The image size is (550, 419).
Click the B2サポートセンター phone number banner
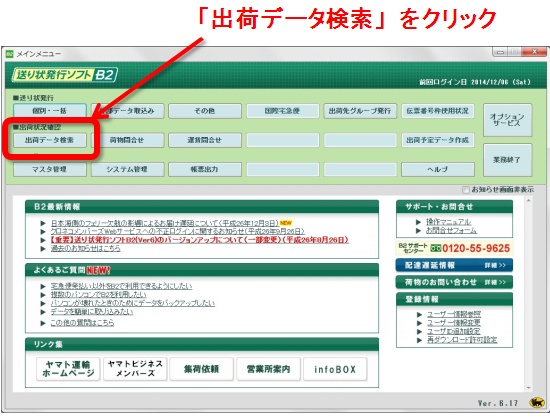click(x=454, y=248)
